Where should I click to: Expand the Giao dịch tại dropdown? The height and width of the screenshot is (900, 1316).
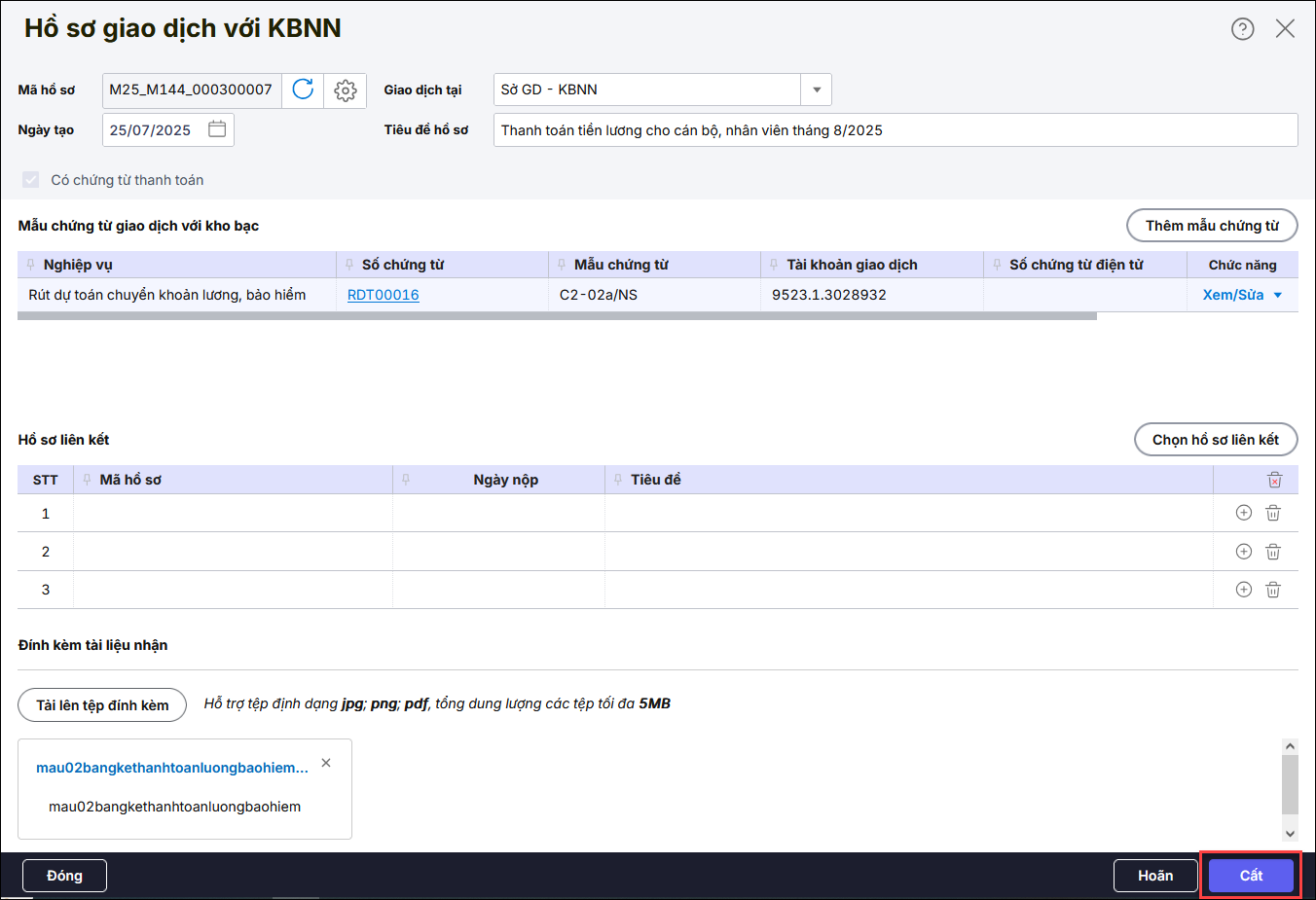(x=816, y=90)
